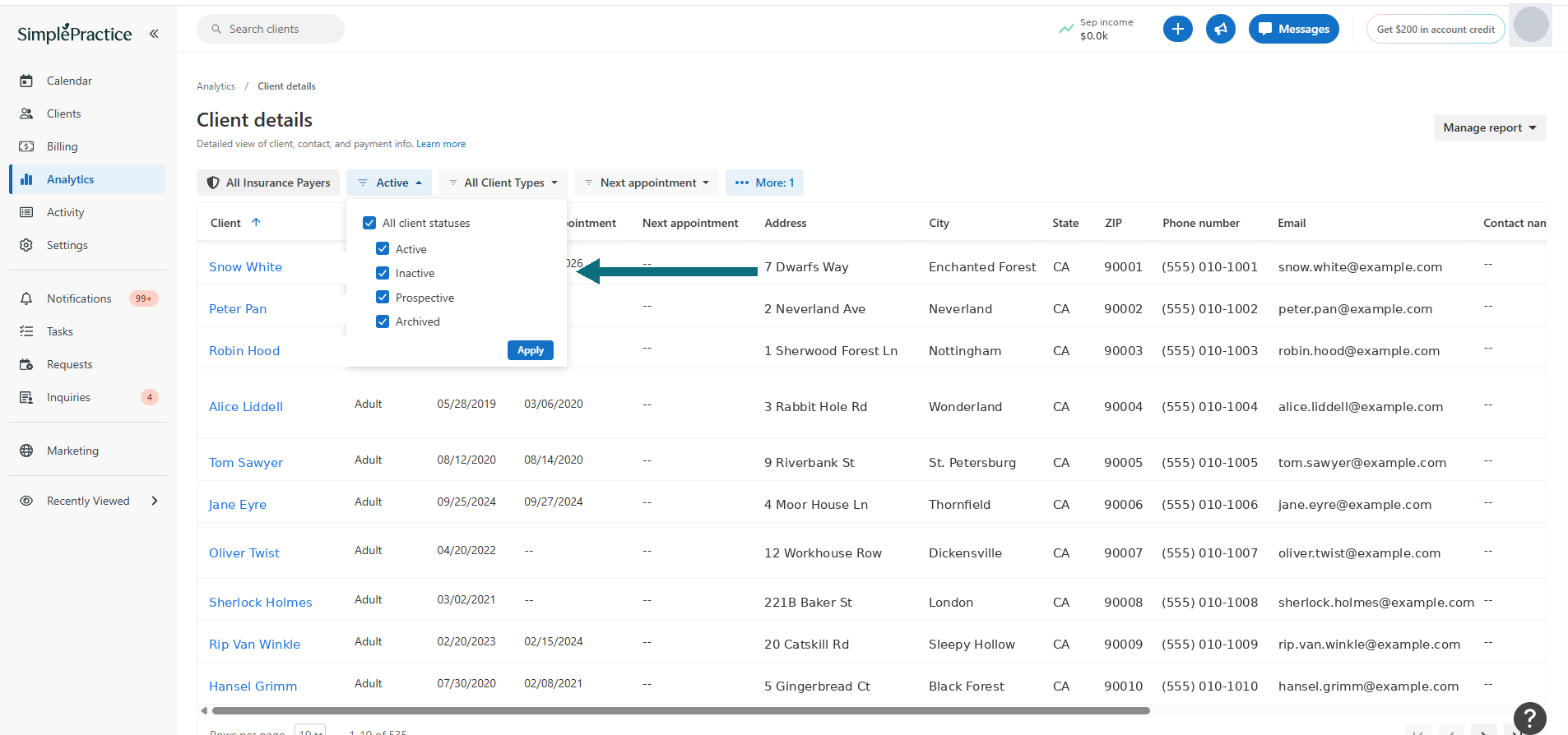Open the All Client Types dropdown

tap(503, 183)
